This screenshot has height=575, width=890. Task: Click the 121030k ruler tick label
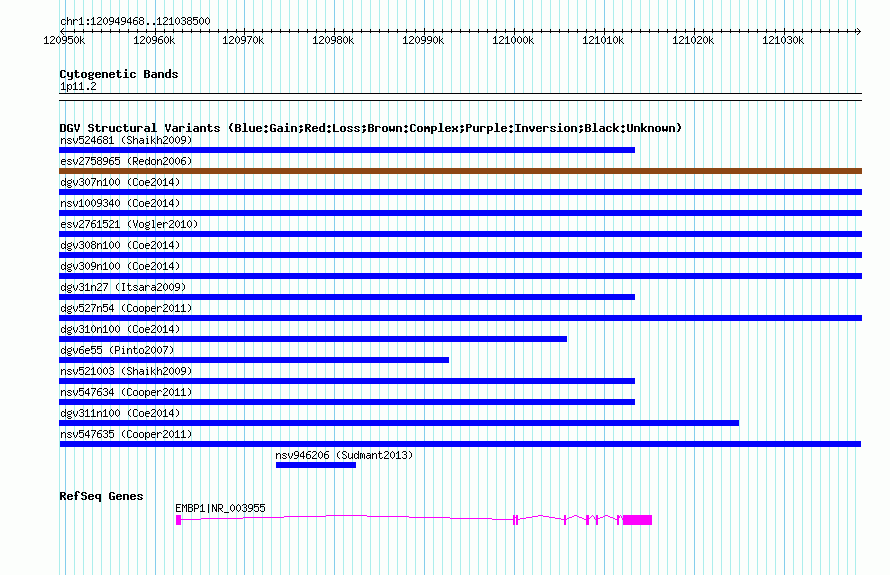tap(783, 40)
